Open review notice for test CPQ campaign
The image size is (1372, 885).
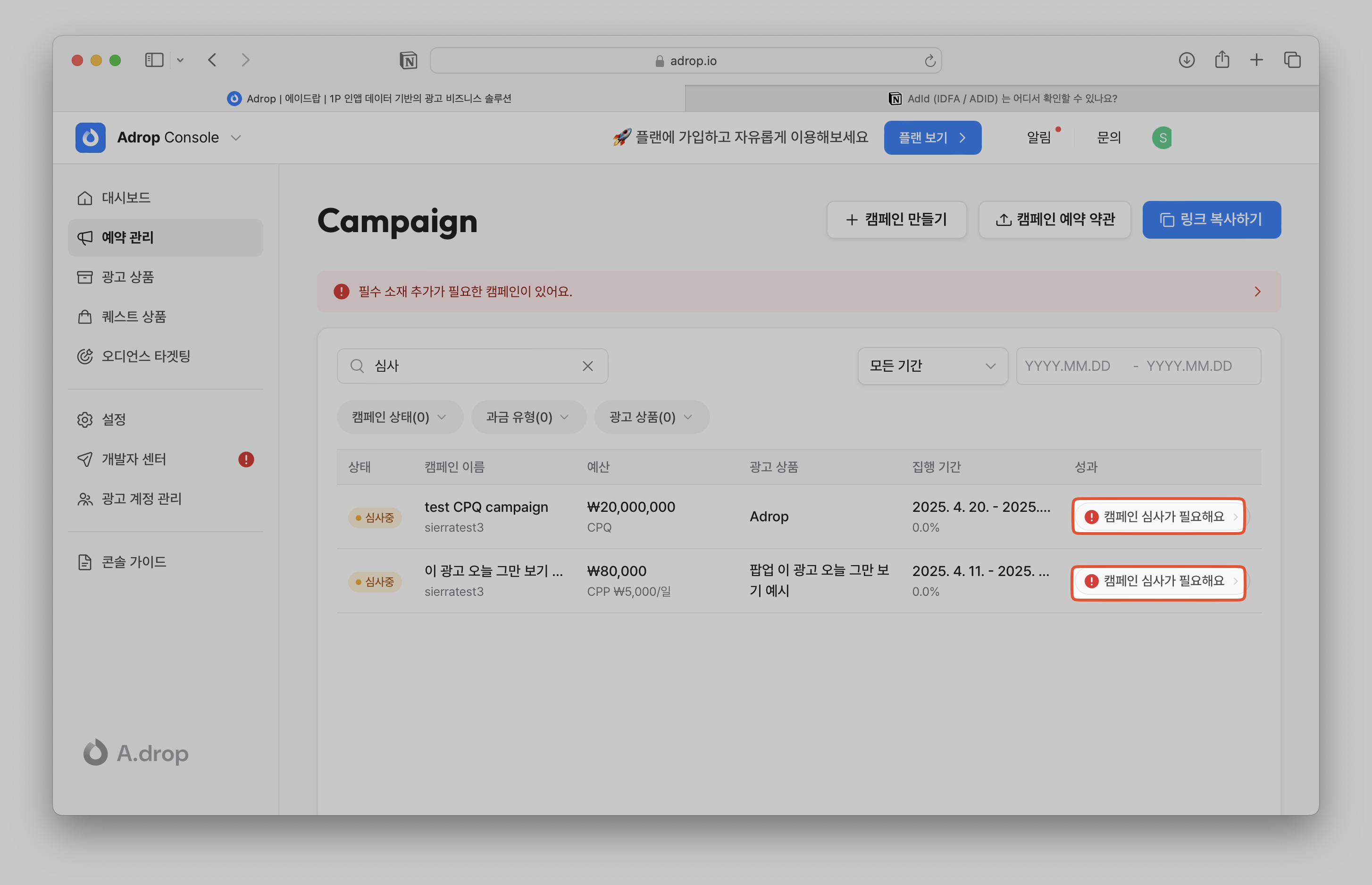[x=1158, y=517]
